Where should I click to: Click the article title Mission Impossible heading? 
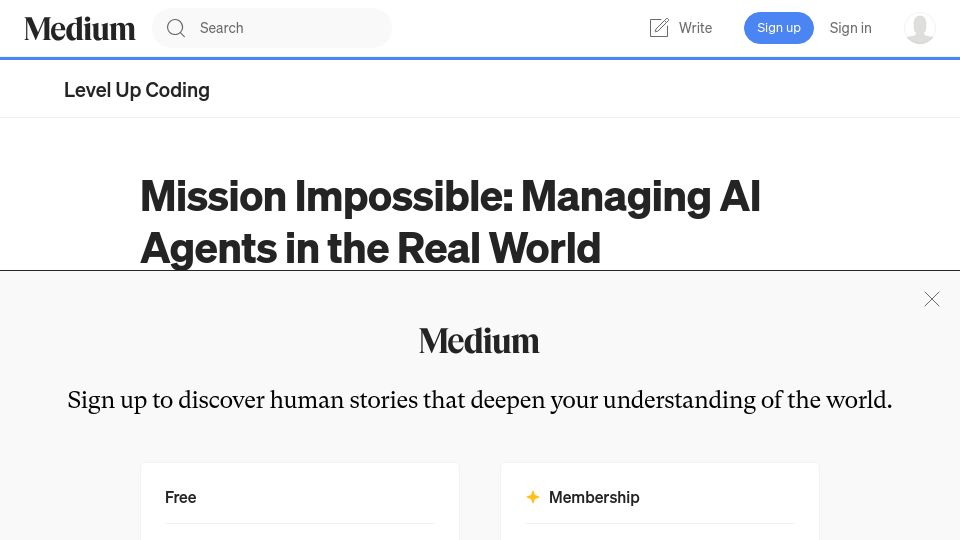[450, 222]
